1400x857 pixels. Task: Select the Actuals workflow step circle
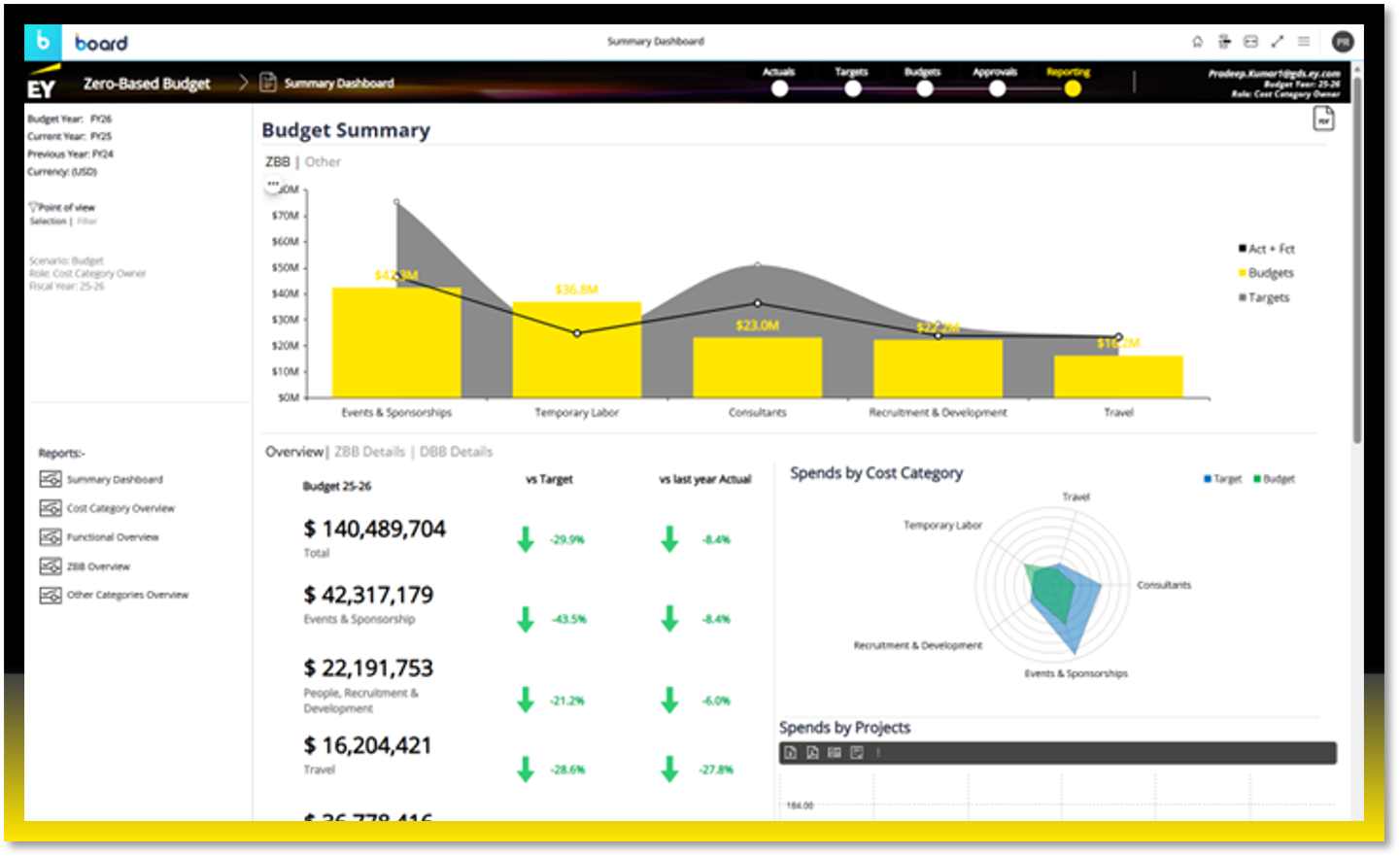coord(779,88)
